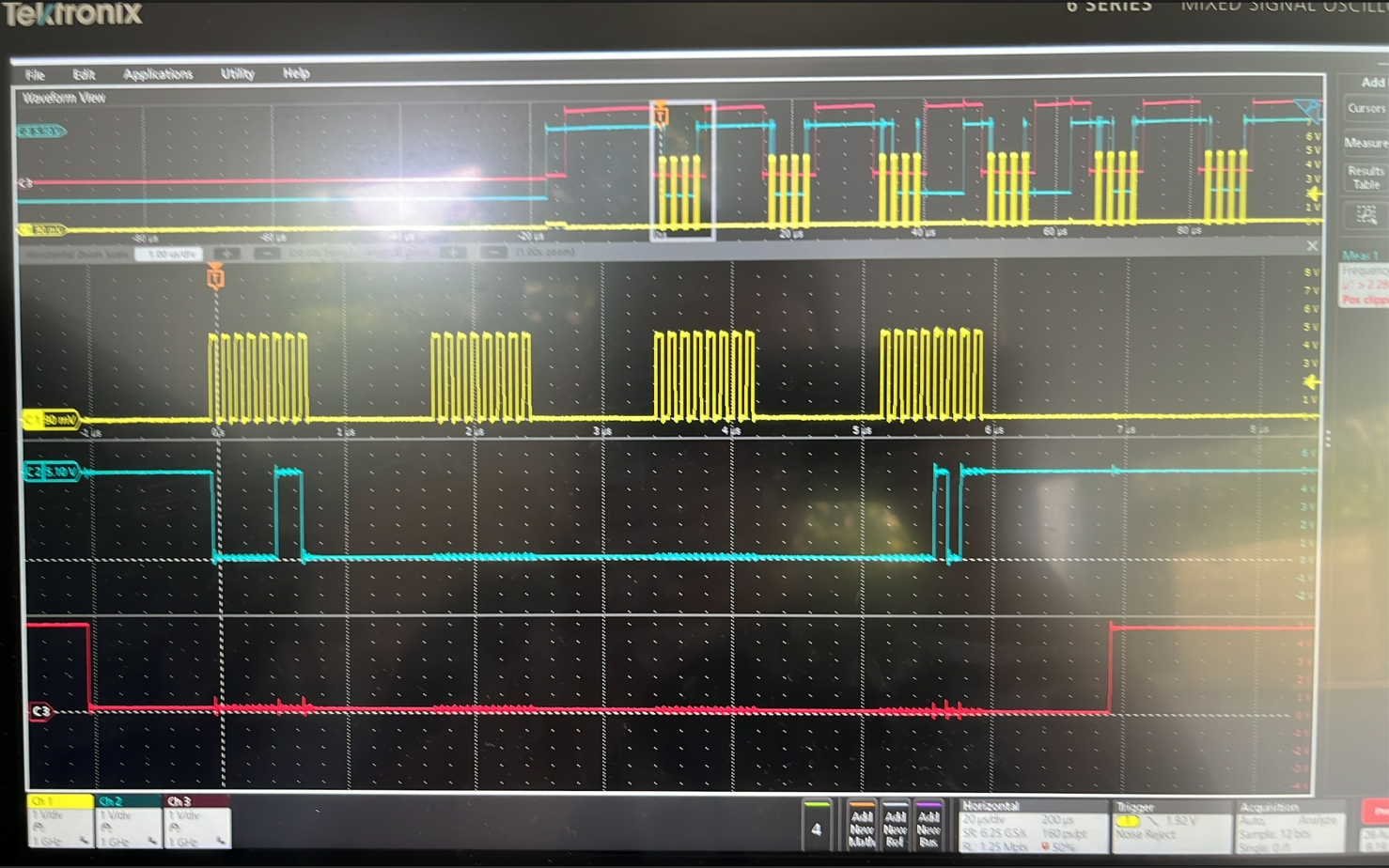Select the yellow C1 handle in overview waveform
The width and height of the screenshot is (1389, 868).
click(41, 229)
